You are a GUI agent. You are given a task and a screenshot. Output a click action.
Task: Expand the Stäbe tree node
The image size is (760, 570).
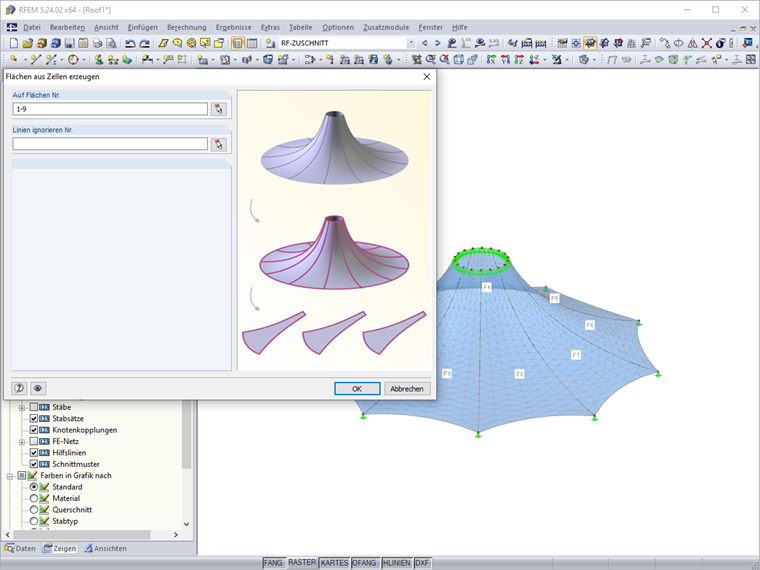point(22,408)
